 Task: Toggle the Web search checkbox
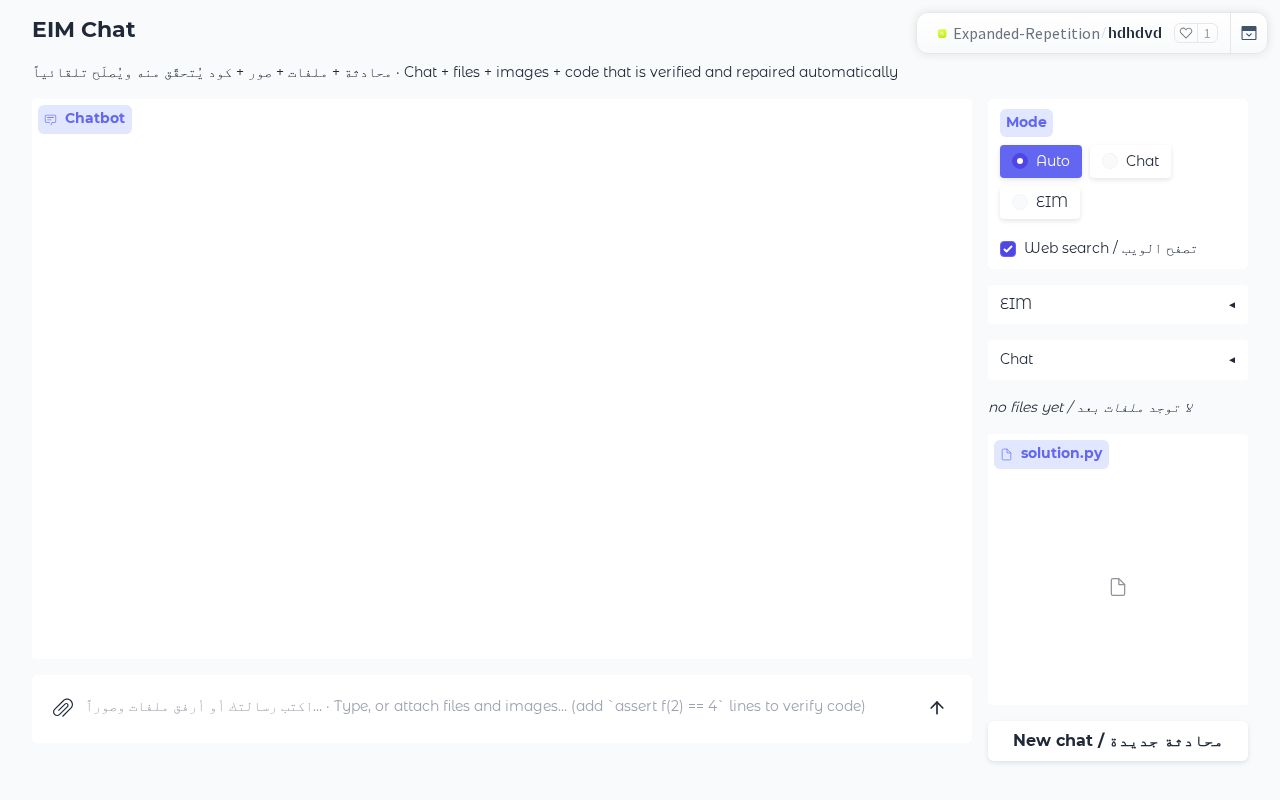click(1008, 249)
